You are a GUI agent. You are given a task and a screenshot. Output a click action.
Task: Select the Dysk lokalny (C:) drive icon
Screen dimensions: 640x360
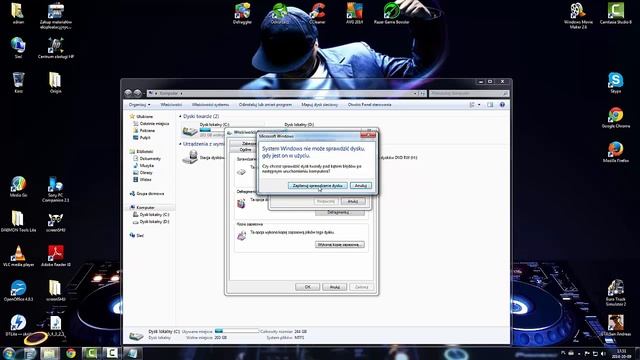point(190,131)
